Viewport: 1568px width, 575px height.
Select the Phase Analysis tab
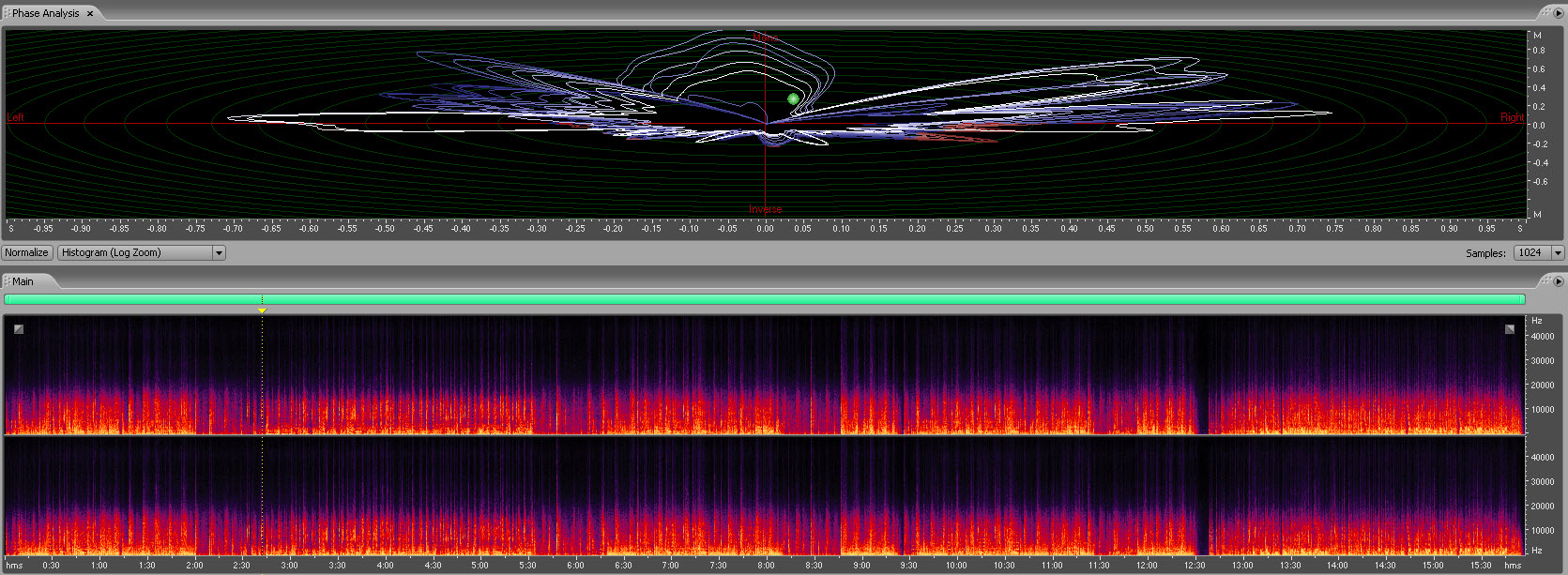coord(45,13)
